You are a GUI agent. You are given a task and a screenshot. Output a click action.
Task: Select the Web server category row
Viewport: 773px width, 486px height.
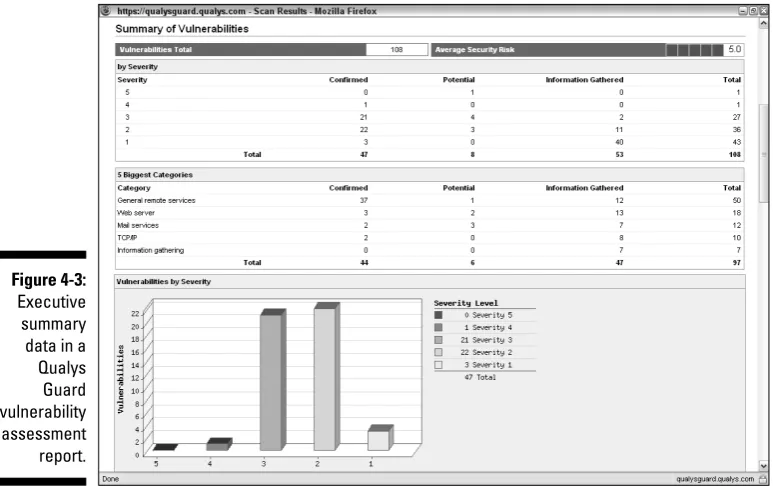click(429, 213)
